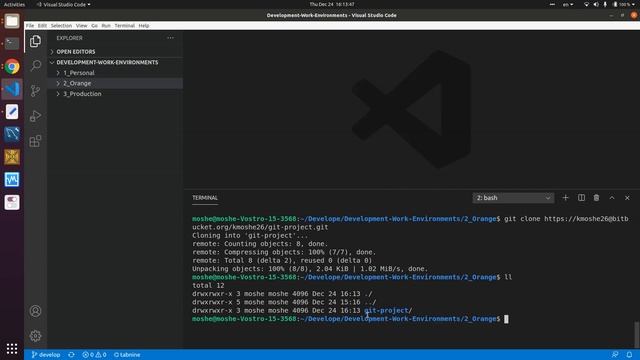Click the feedback icon in status bar
This screenshot has height=360, width=640.
pos(615,355)
